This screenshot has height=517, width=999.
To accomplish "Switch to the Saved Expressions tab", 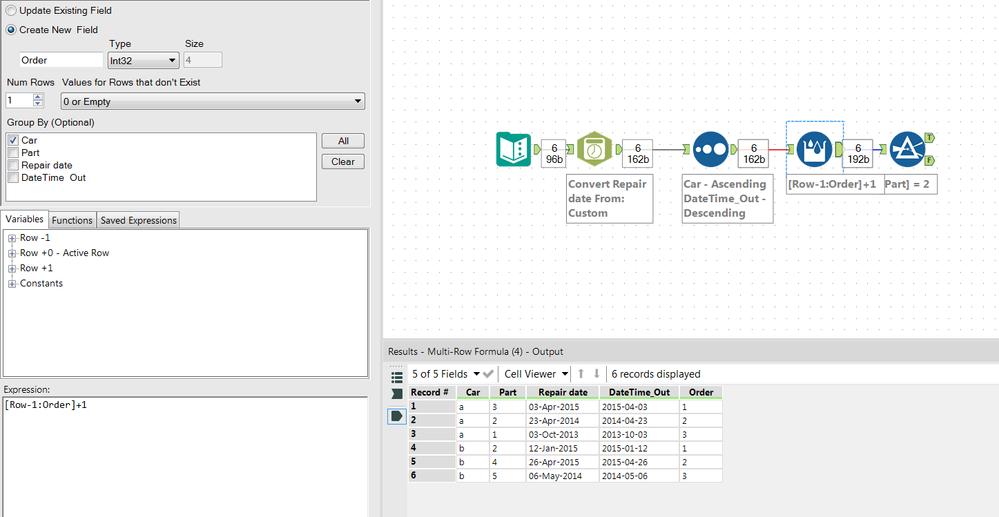I will point(138,220).
